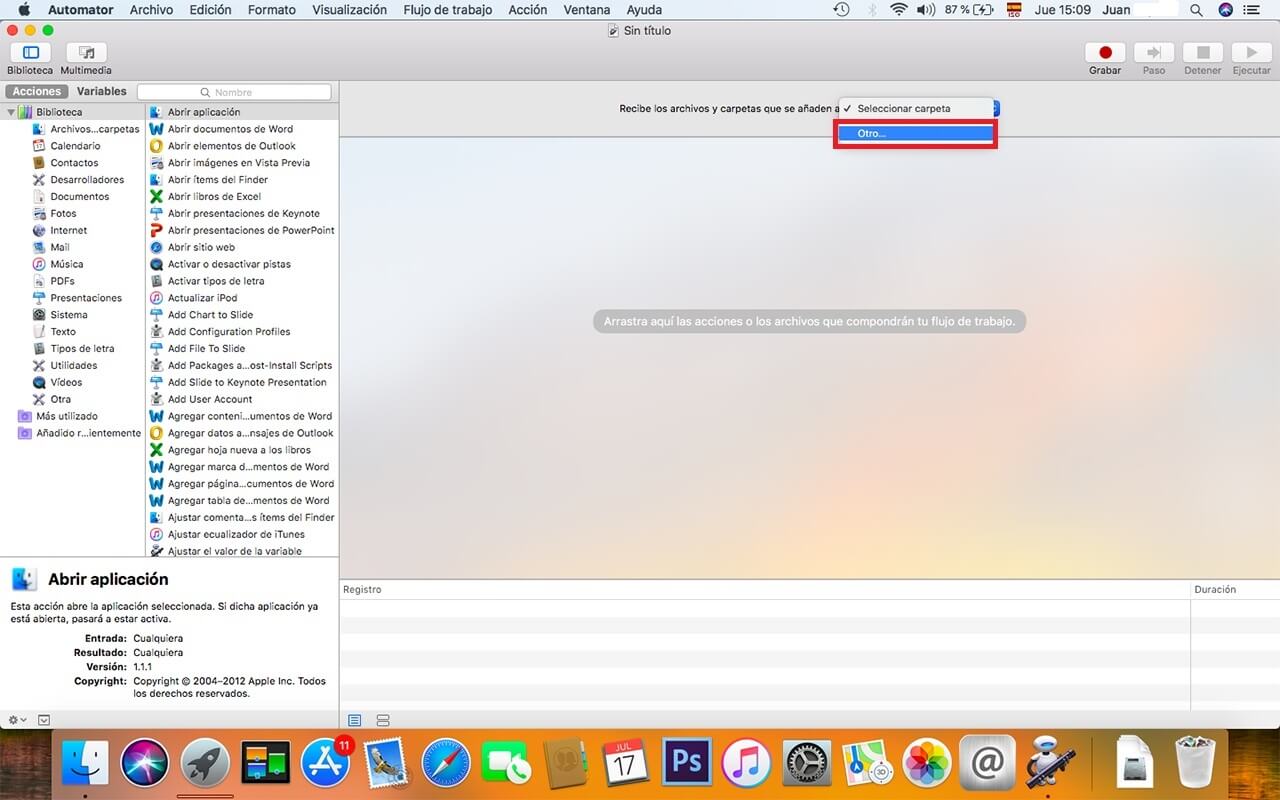Open the Multimedia browser button

coord(86,52)
